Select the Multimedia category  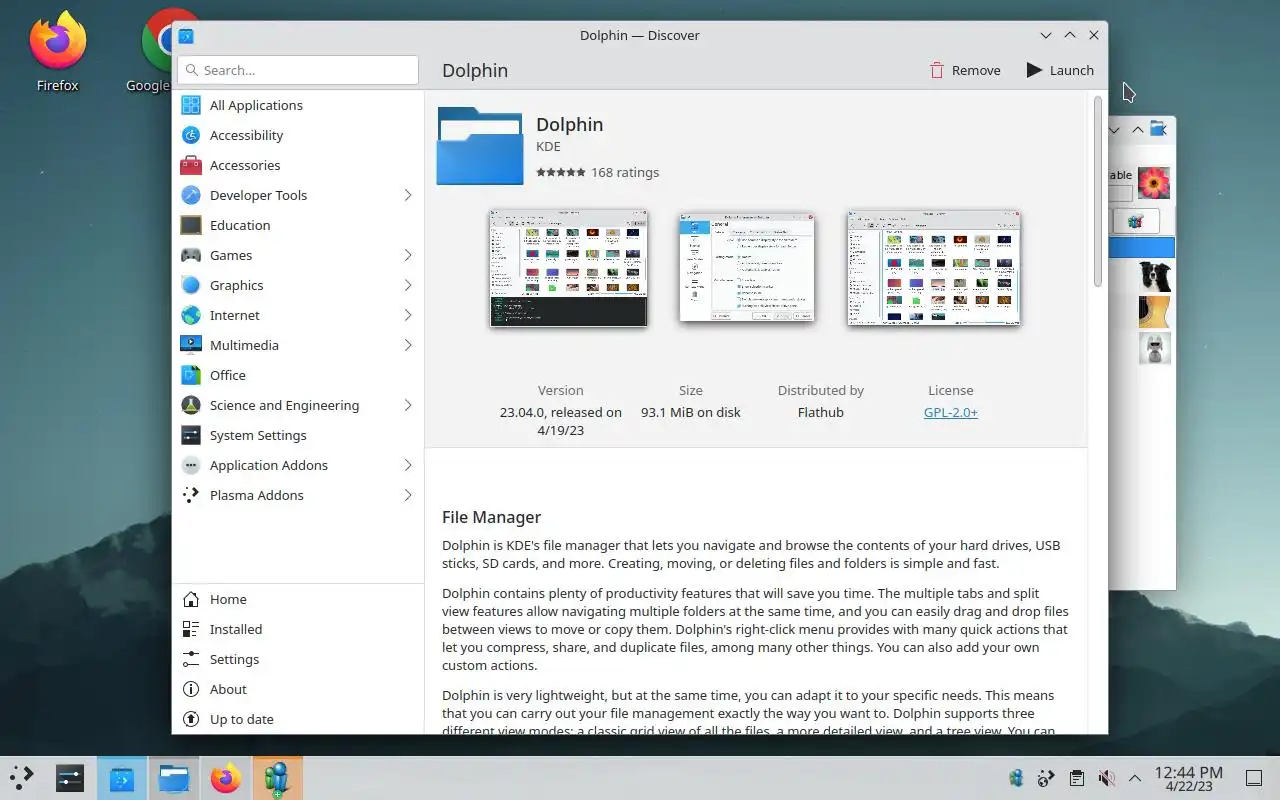[x=298, y=345]
